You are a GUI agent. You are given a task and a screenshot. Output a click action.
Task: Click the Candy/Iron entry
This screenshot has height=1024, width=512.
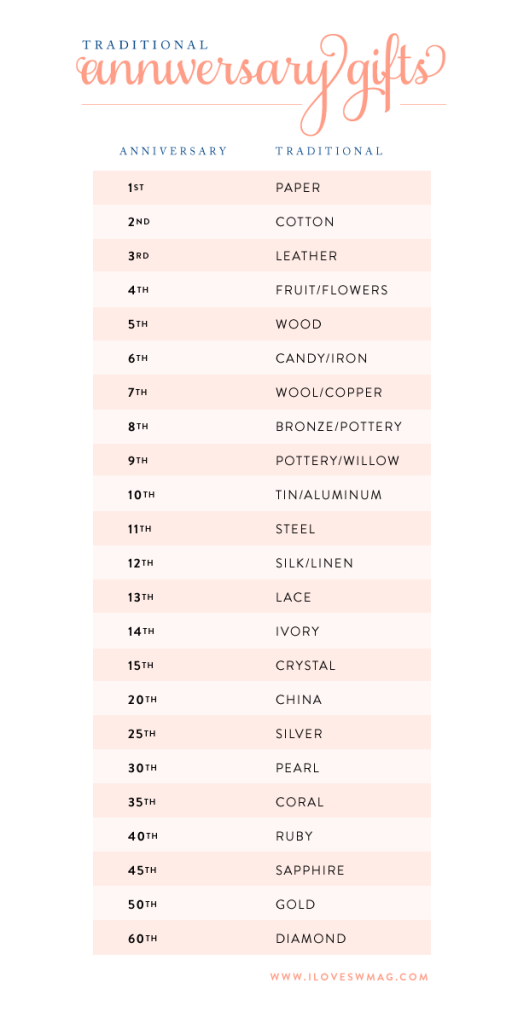tap(321, 359)
